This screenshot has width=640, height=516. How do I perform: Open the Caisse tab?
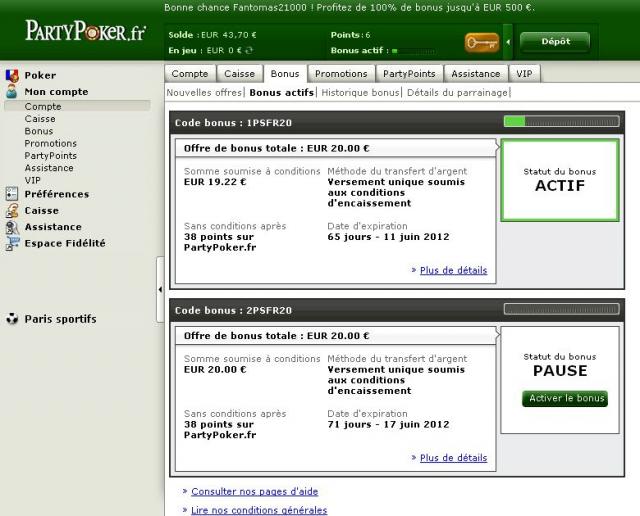[239, 74]
